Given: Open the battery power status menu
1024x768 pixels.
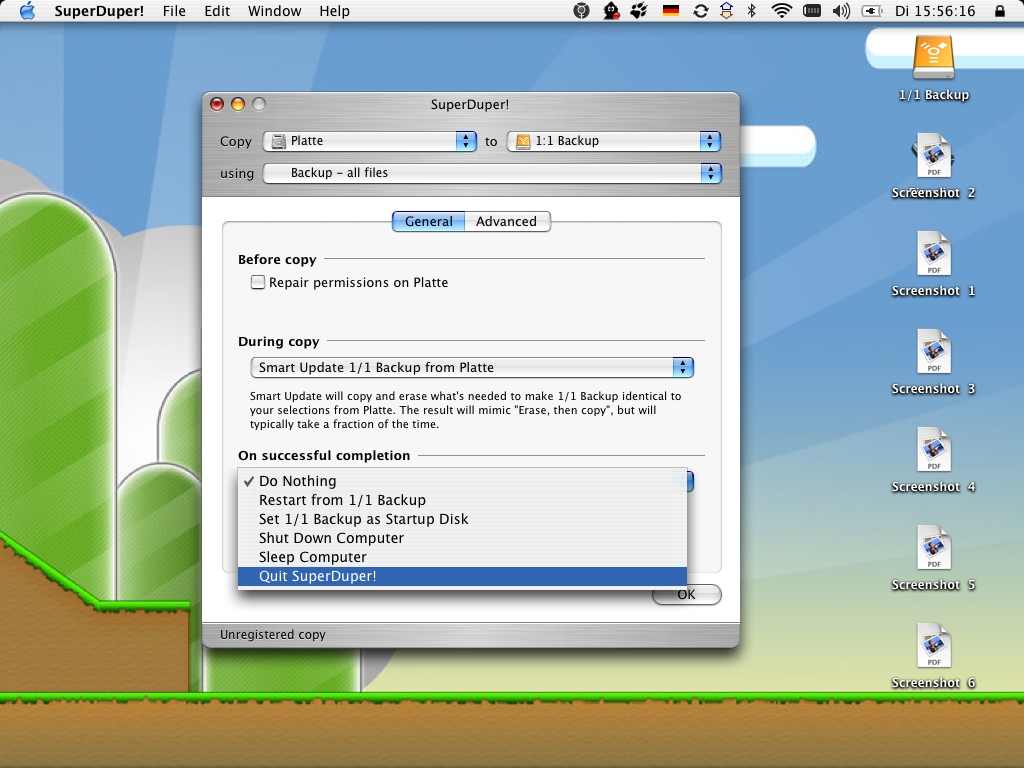Looking at the screenshot, I should (872, 11).
